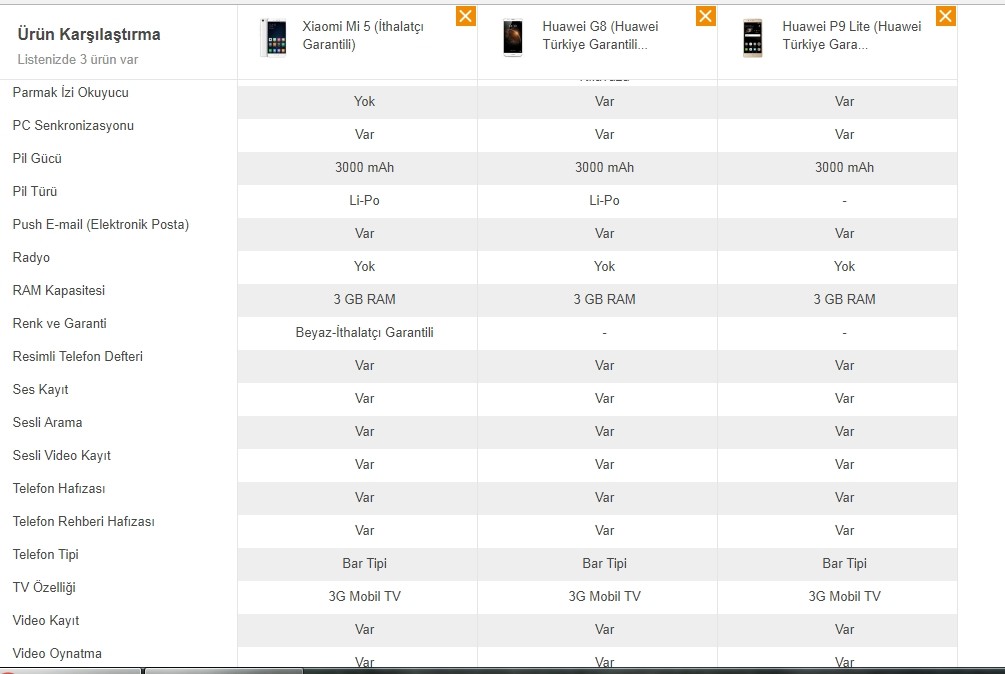
Task: Select the Video Oynatma row label
Action: tap(57, 653)
